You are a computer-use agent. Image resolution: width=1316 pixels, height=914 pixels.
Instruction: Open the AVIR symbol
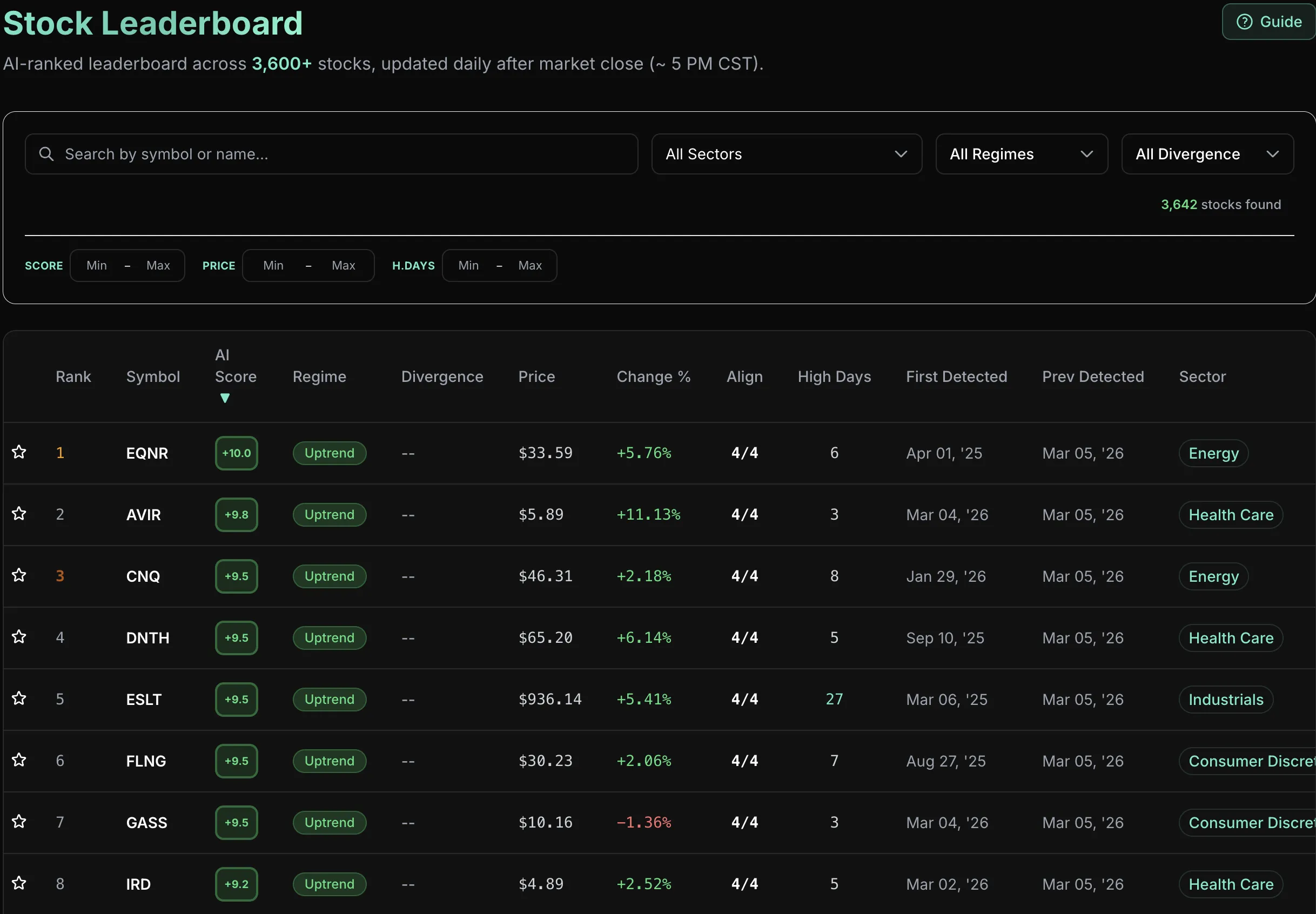(x=143, y=515)
